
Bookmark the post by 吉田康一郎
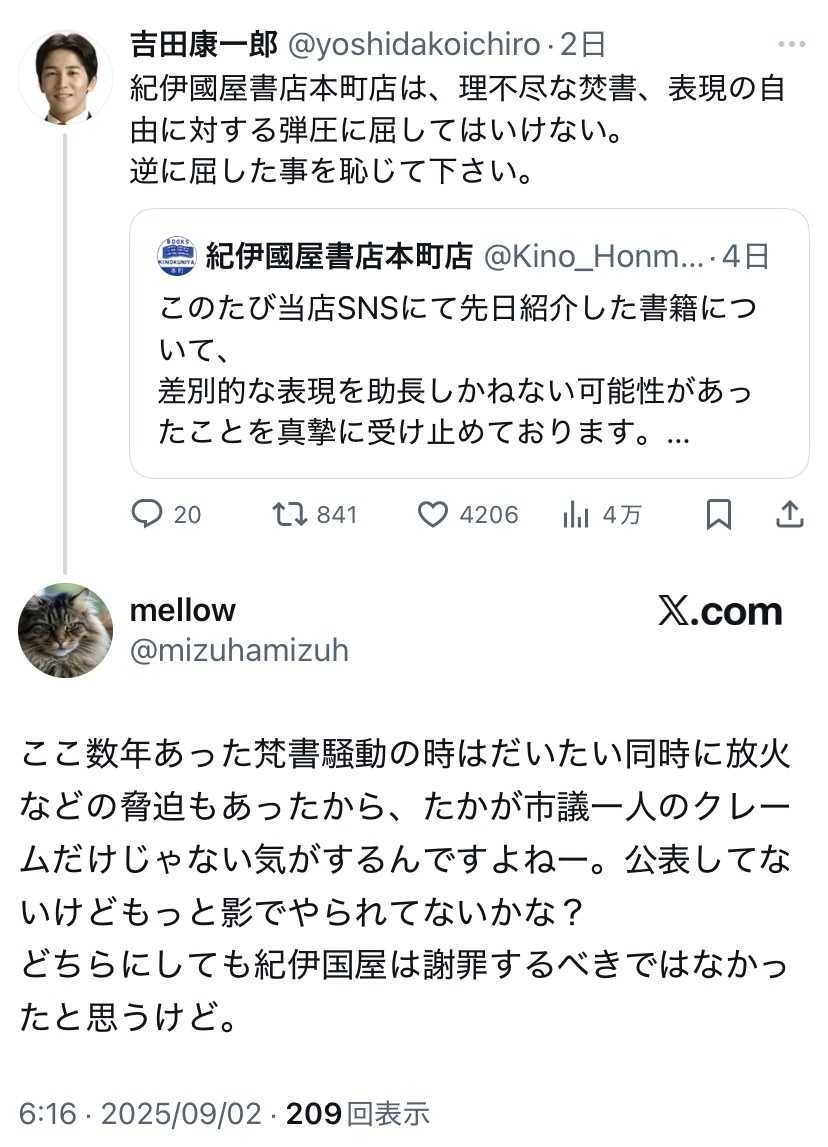tap(718, 514)
